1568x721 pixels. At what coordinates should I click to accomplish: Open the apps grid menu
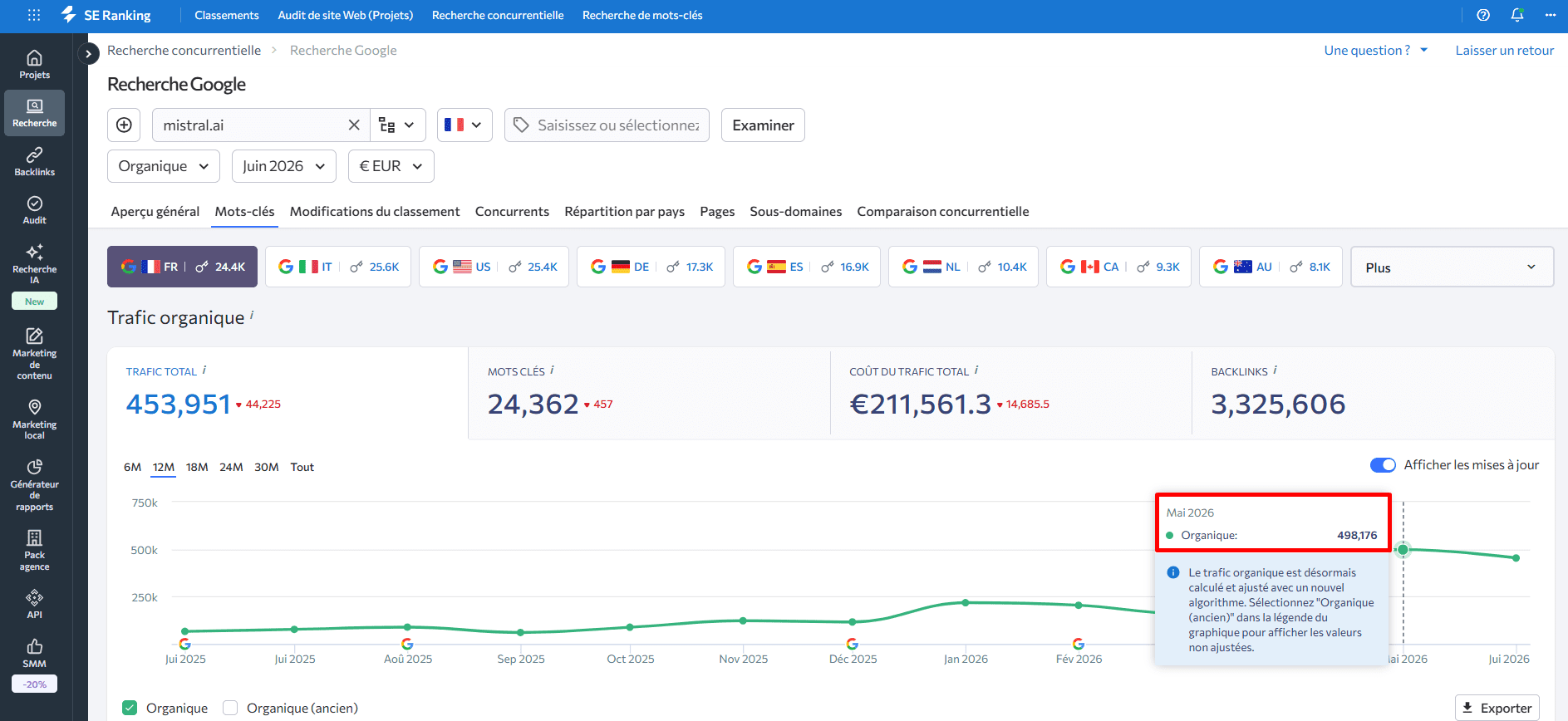coord(34,15)
